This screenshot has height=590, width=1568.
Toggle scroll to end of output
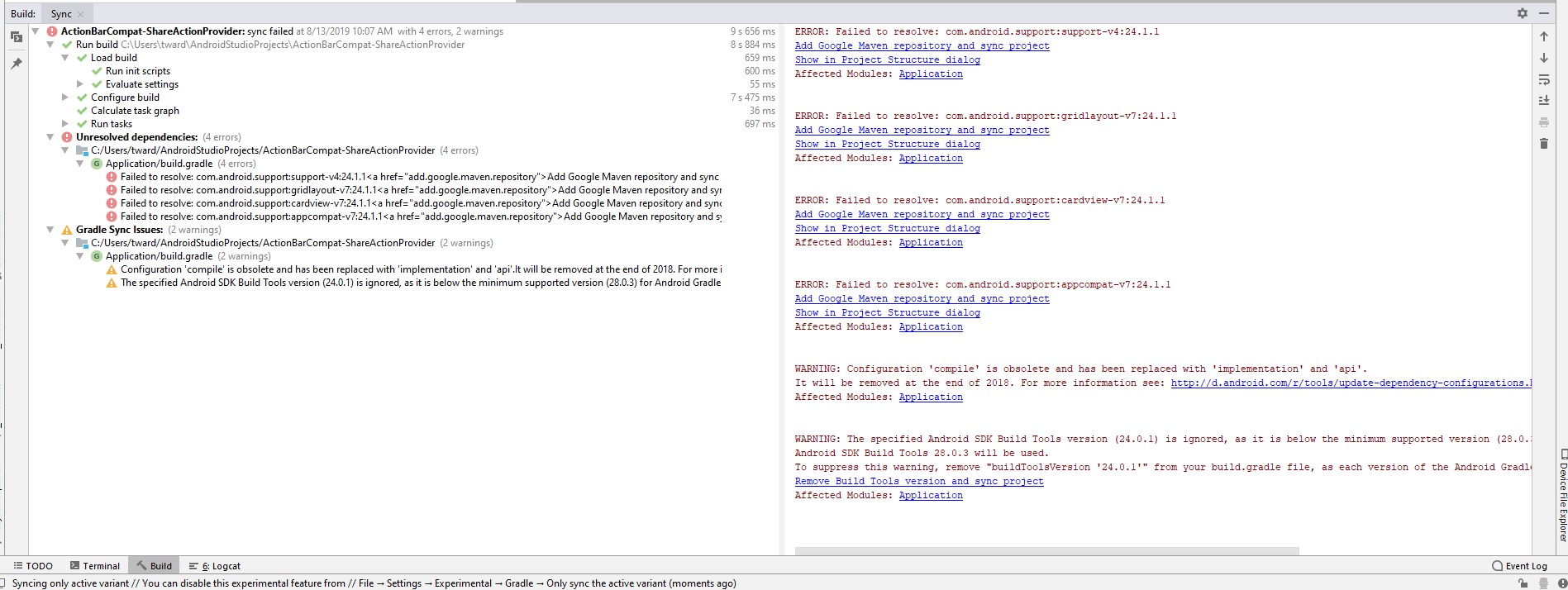click(1543, 101)
